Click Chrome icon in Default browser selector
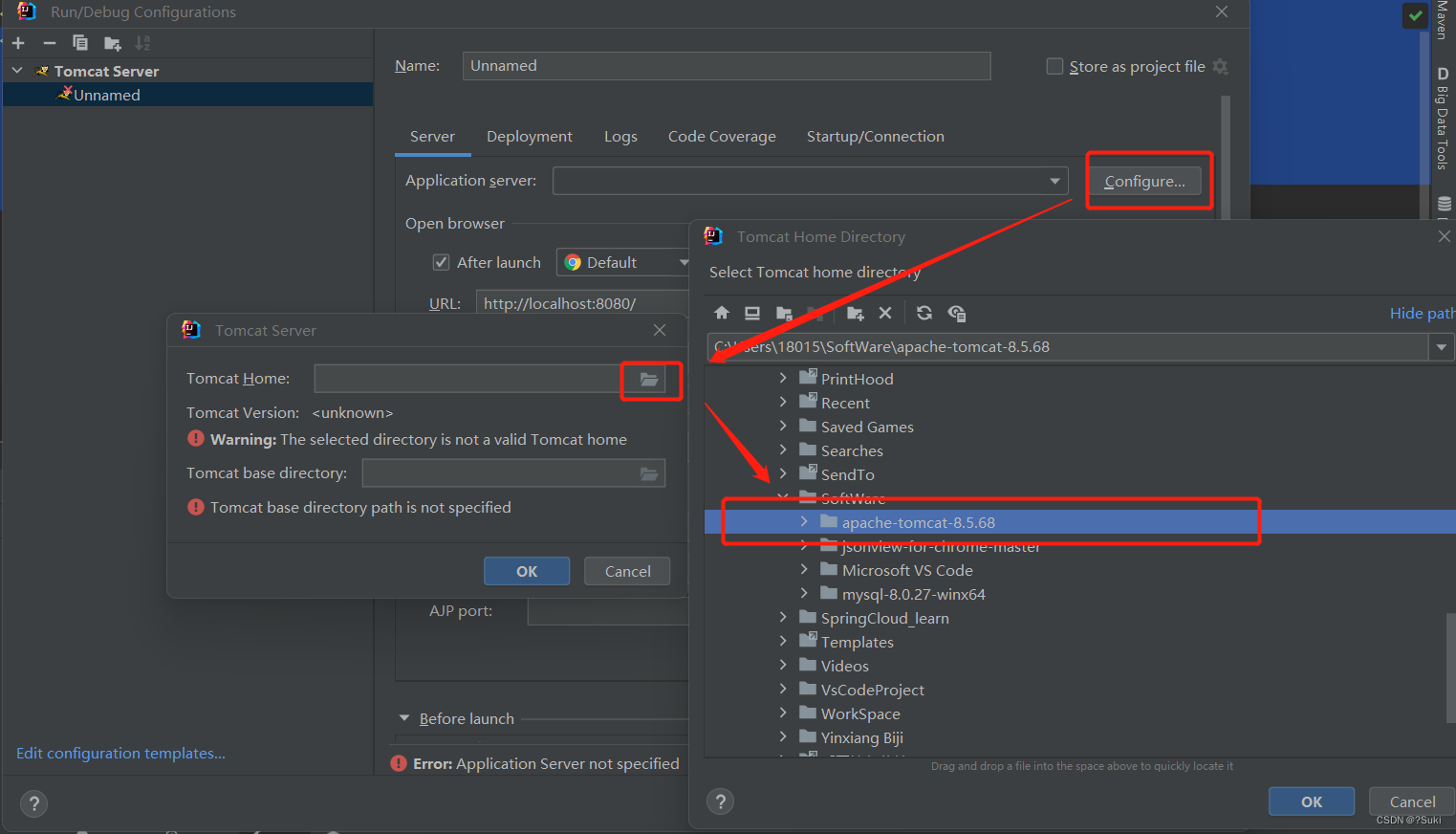1456x834 pixels. click(573, 262)
